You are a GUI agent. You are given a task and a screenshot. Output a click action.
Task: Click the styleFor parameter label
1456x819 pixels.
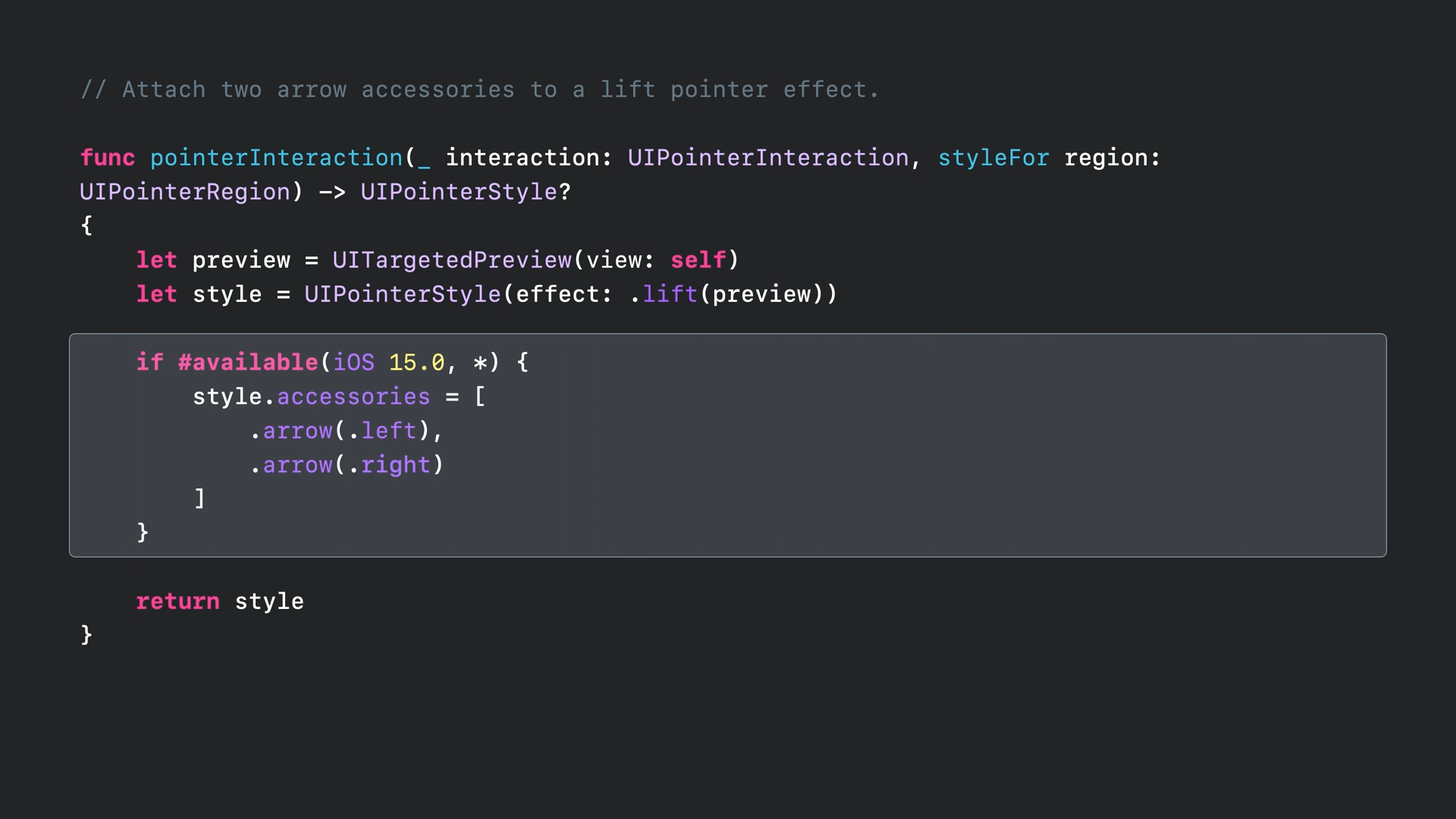coord(993,158)
